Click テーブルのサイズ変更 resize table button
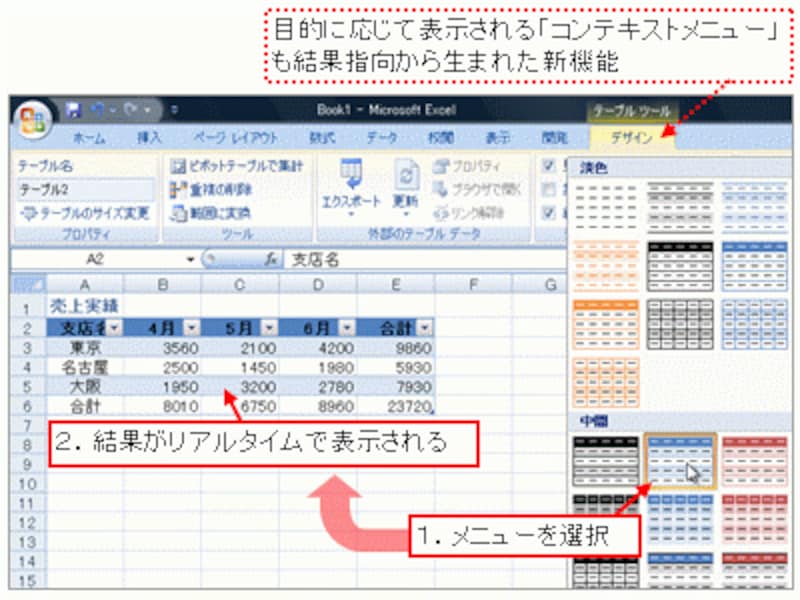The image size is (800, 600). pos(85,213)
